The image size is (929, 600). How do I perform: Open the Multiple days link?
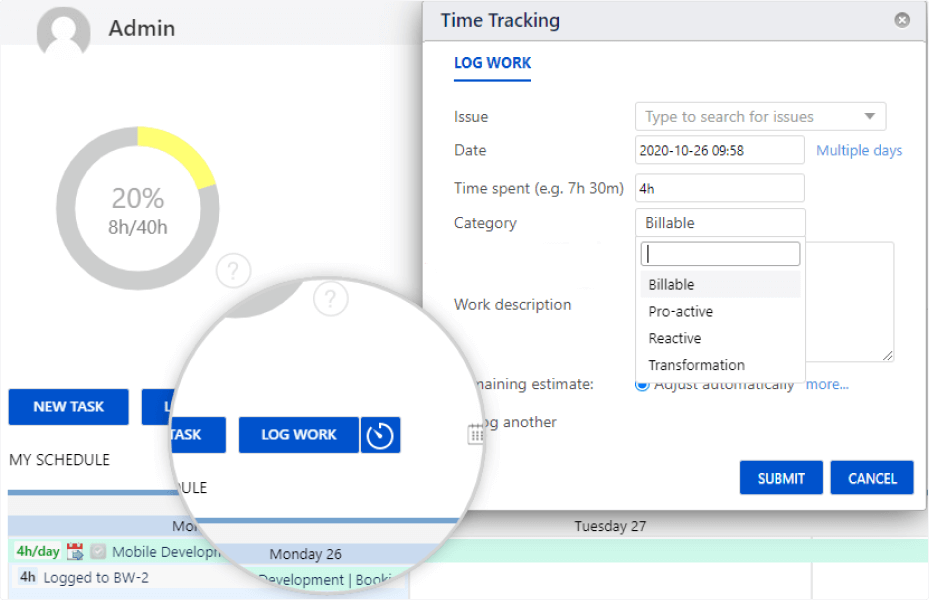click(x=858, y=150)
